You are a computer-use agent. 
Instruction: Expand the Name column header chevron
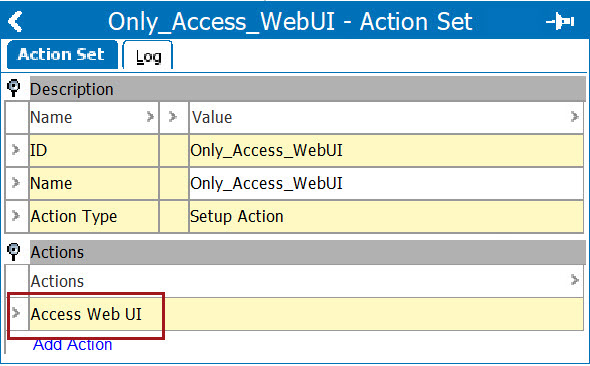click(x=150, y=117)
